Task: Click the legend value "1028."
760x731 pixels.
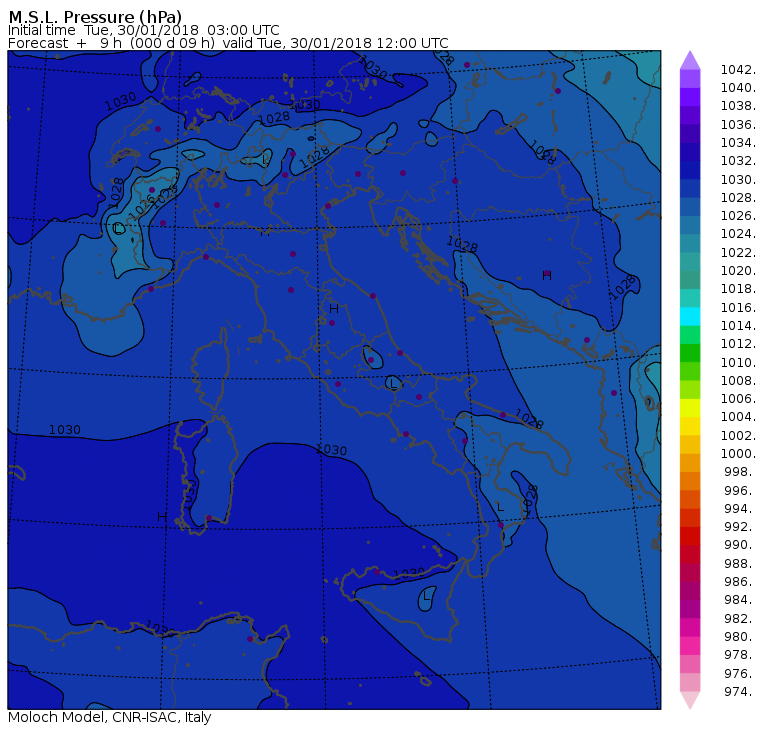Action: click(738, 198)
